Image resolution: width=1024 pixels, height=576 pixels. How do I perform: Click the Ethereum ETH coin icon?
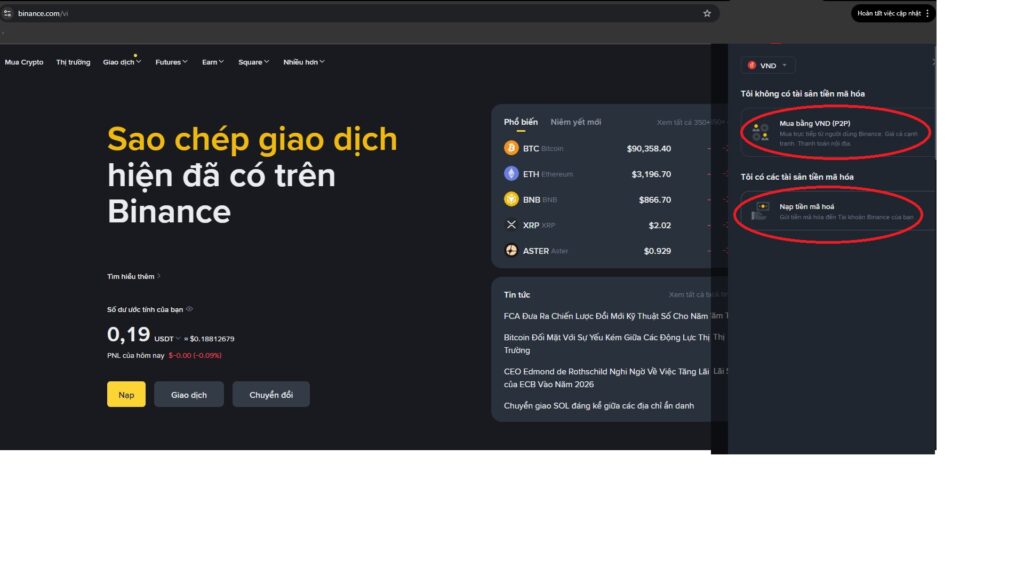tap(511, 174)
